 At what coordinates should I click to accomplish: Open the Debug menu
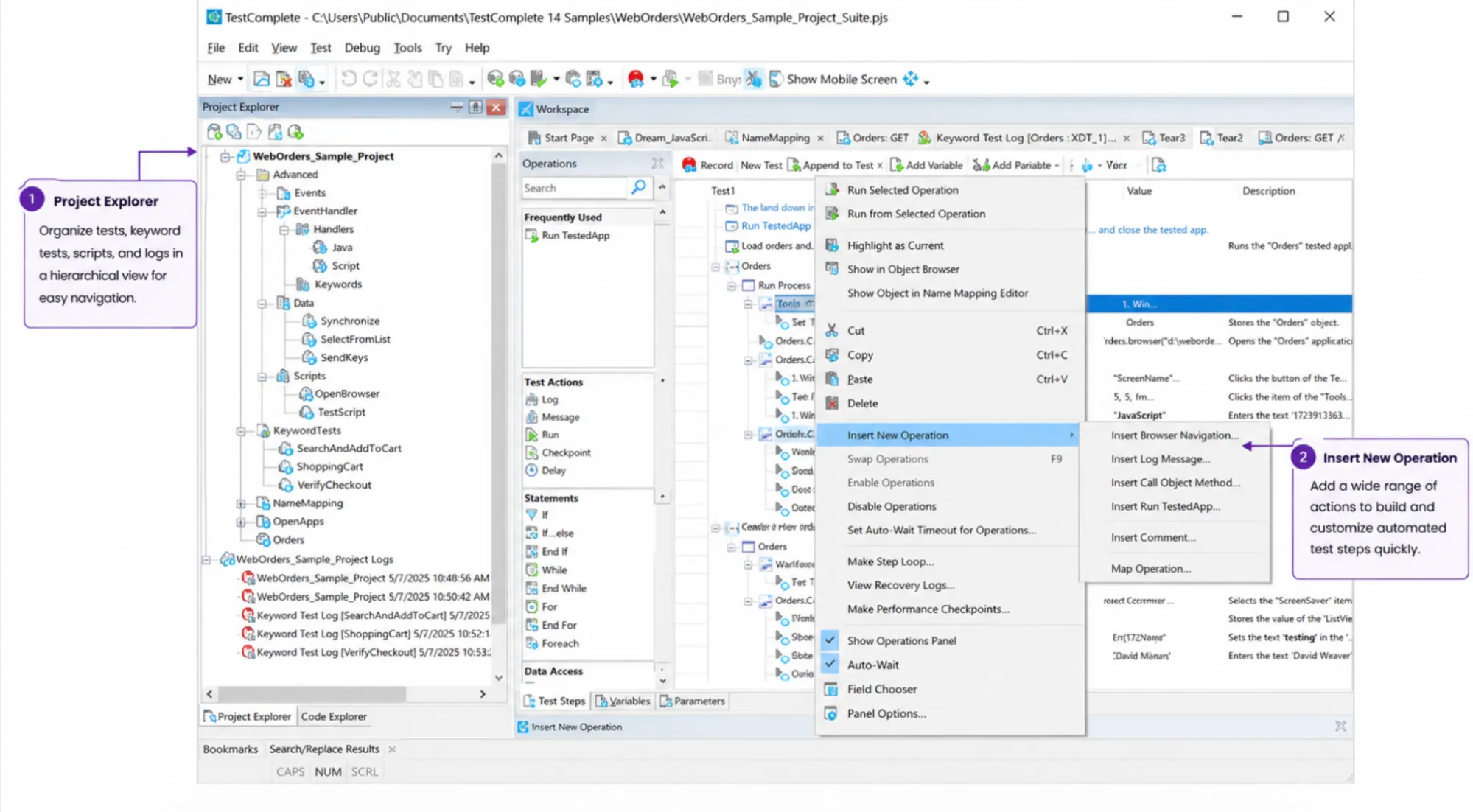pyautogui.click(x=362, y=48)
